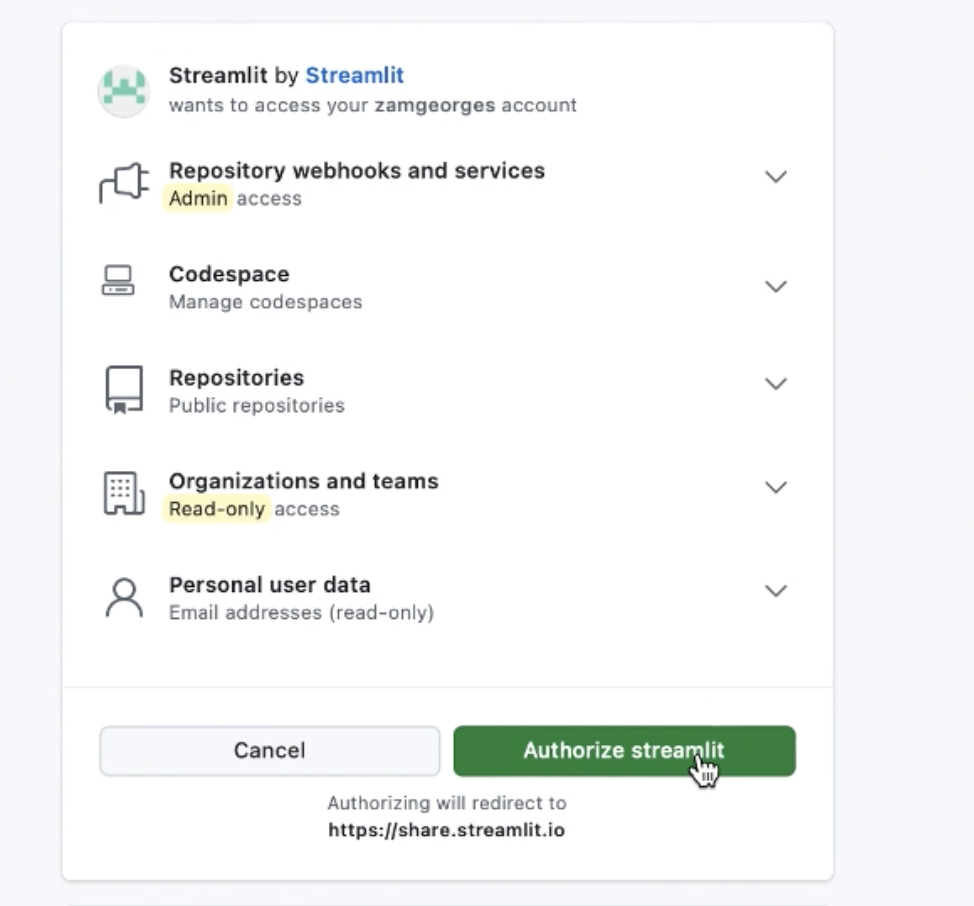Expand the Organizations and teams details
Screen dimensions: 974x906
pos(776,488)
